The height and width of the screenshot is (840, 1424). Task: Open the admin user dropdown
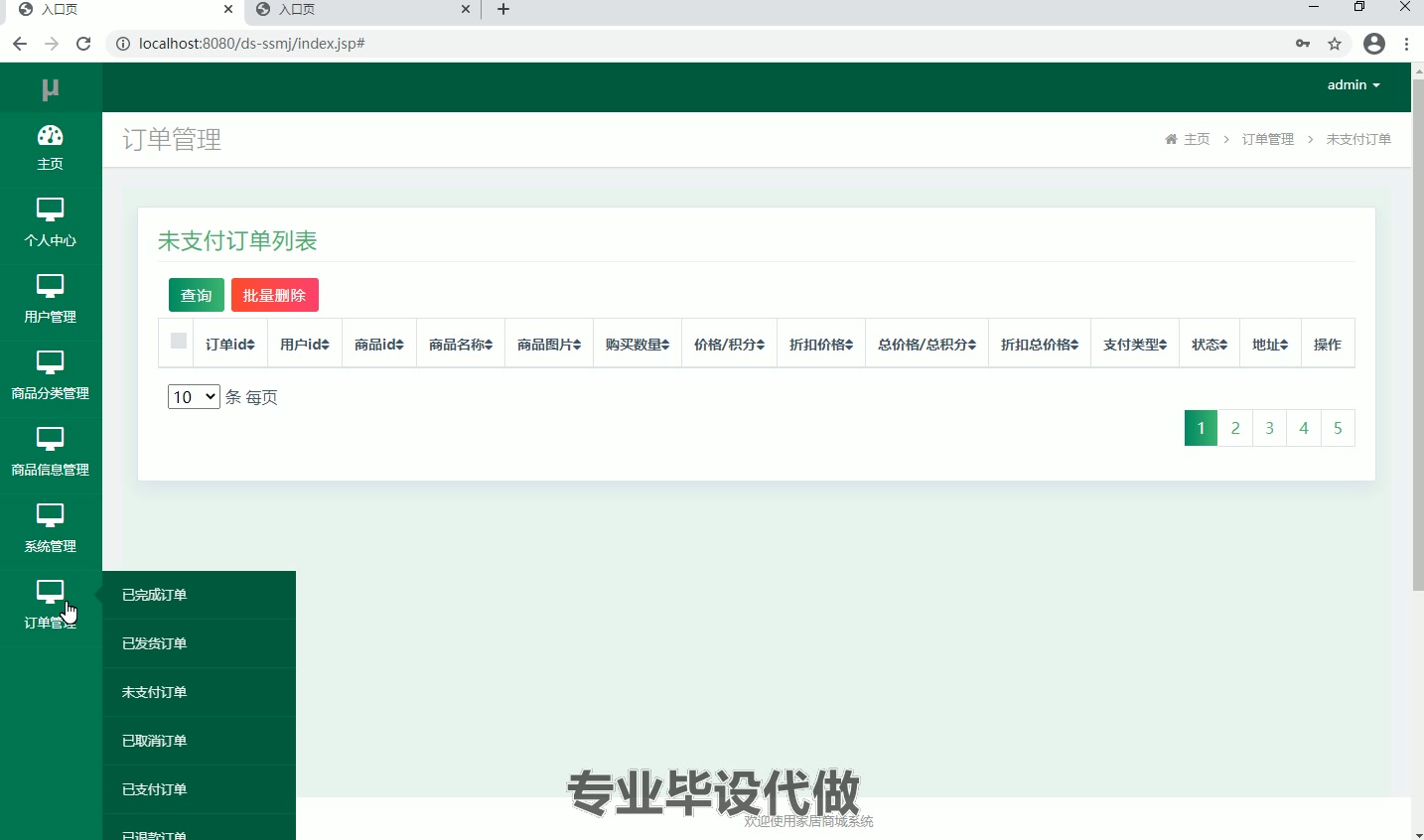coord(1353,85)
